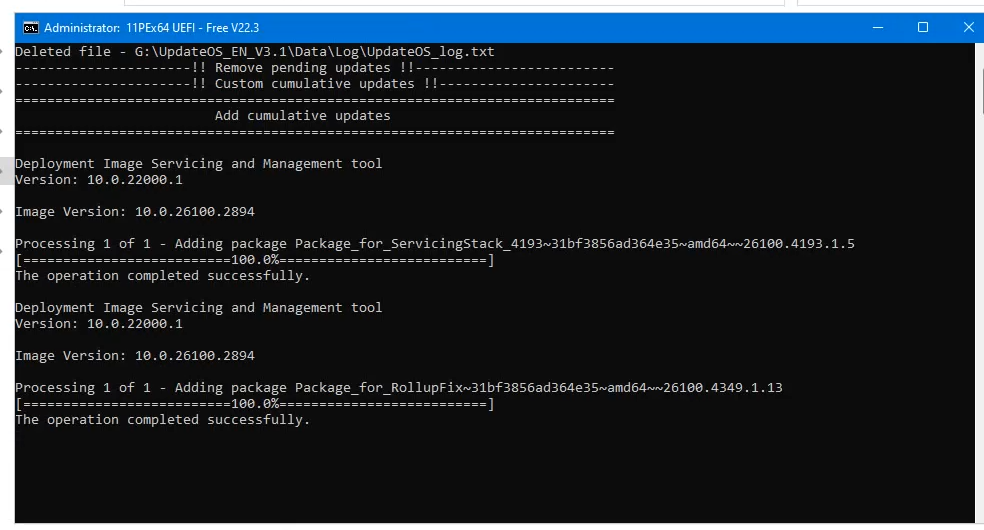Image resolution: width=984 pixels, height=530 pixels.
Task: Click the empty scrollbar track below the thumb
Action: click(x=981, y=314)
